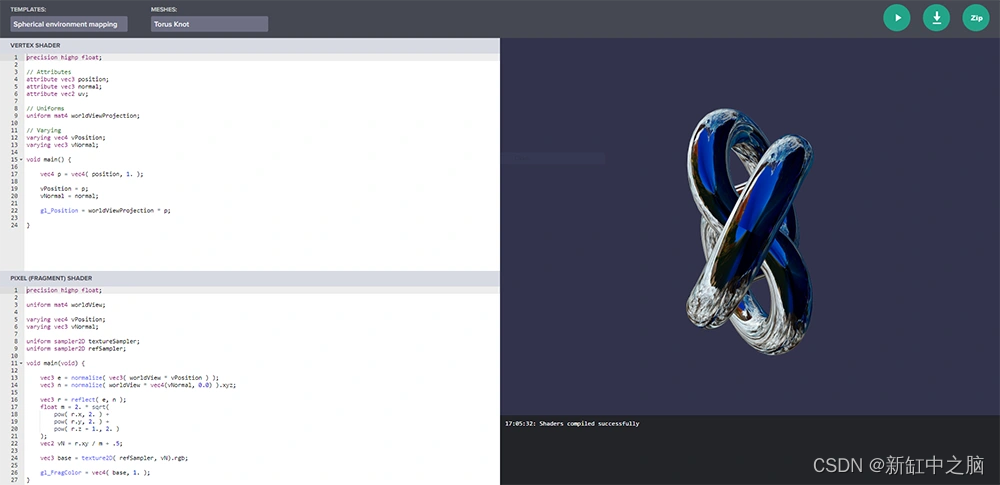Click 'precision highp float;' in the vertex shader
Image resolution: width=1000 pixels, height=485 pixels.
tap(64, 57)
